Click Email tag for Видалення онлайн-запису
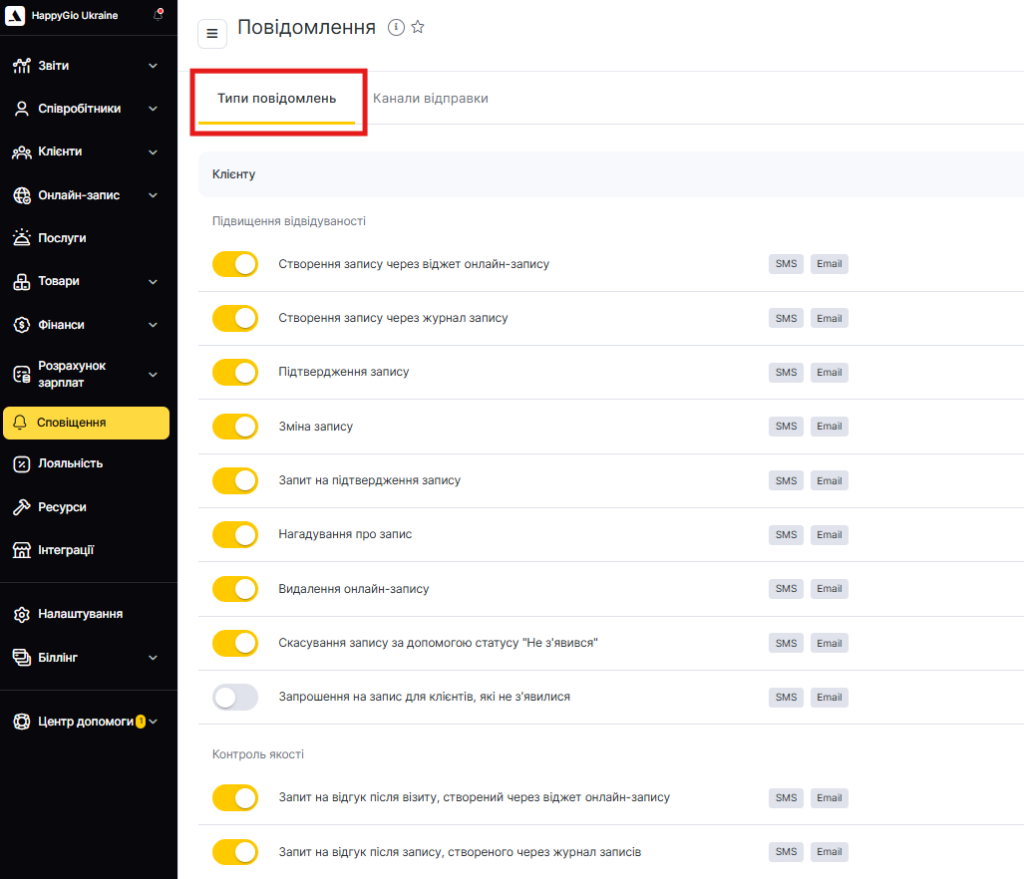 coord(829,589)
